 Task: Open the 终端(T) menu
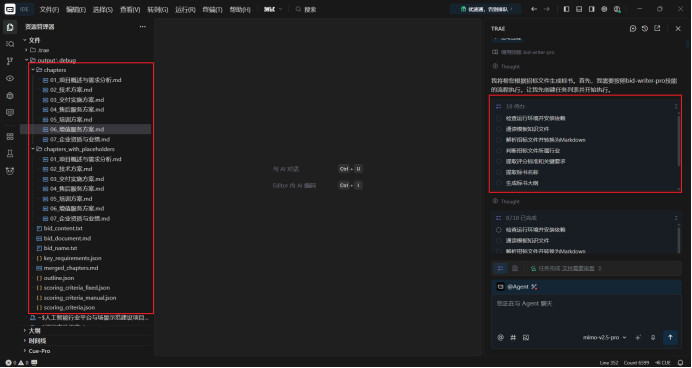click(212, 9)
